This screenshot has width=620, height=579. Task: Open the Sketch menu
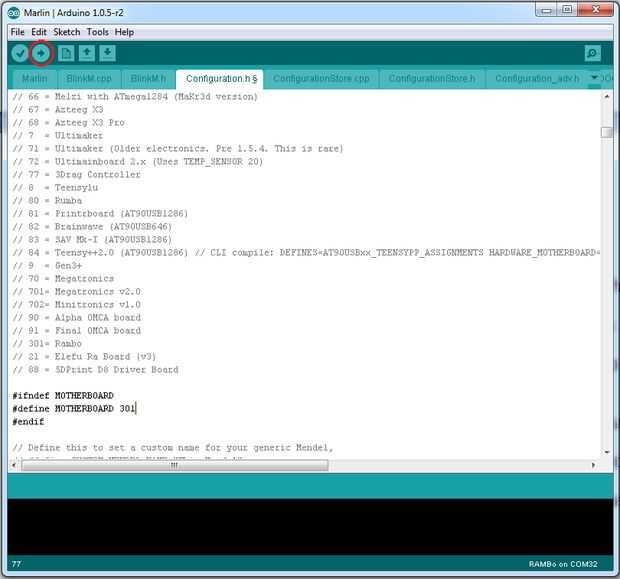[x=67, y=32]
